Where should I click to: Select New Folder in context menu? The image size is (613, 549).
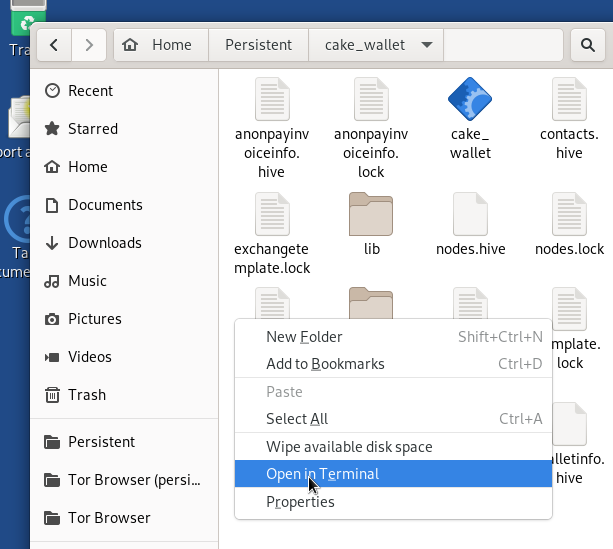[x=304, y=337]
